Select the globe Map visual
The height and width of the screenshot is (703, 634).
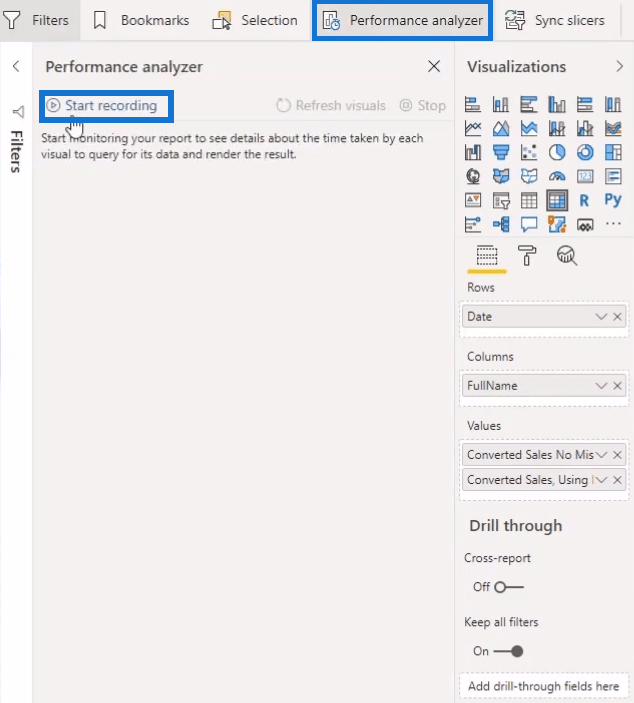point(473,176)
